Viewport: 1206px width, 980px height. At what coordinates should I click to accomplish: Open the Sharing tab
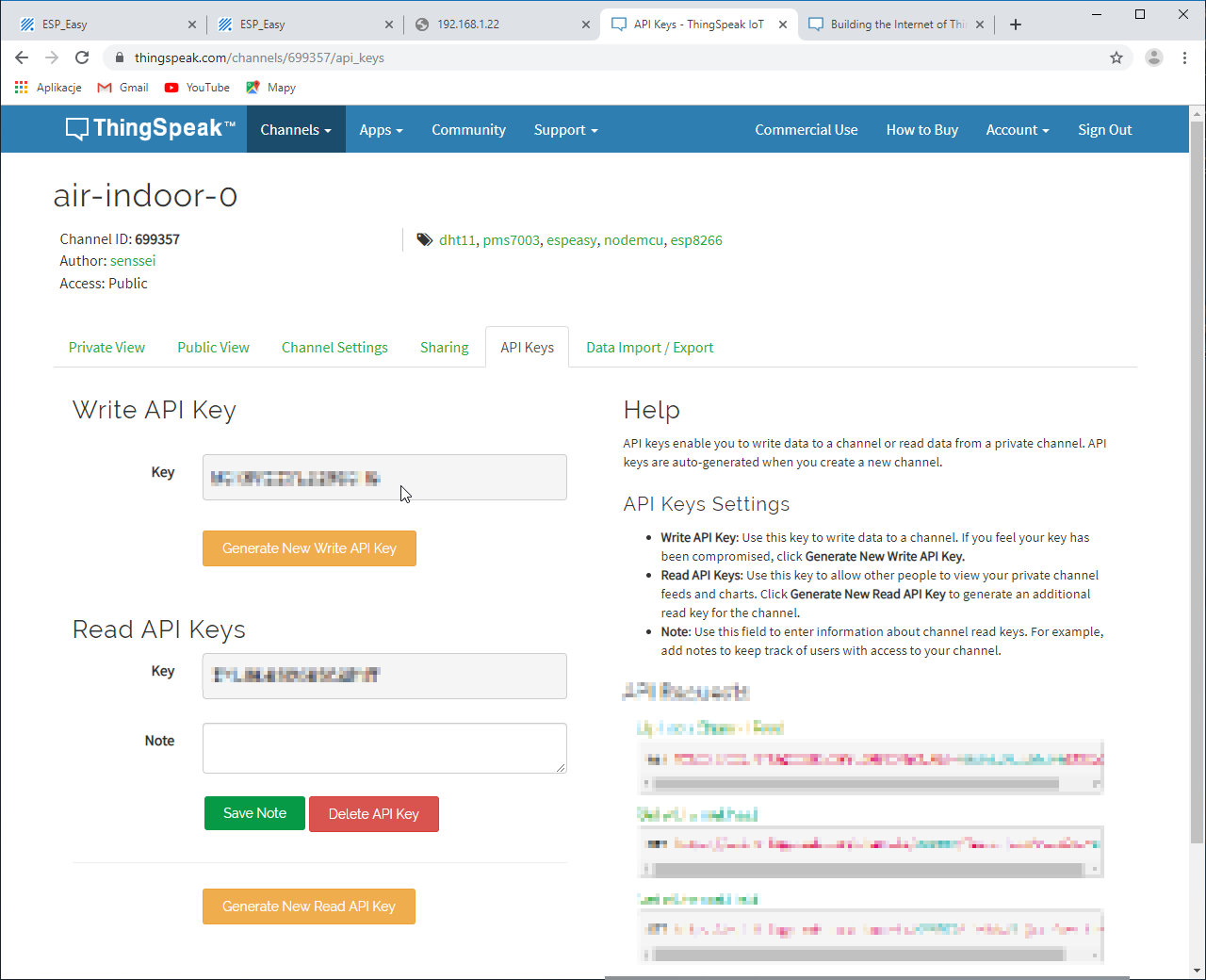click(x=444, y=348)
